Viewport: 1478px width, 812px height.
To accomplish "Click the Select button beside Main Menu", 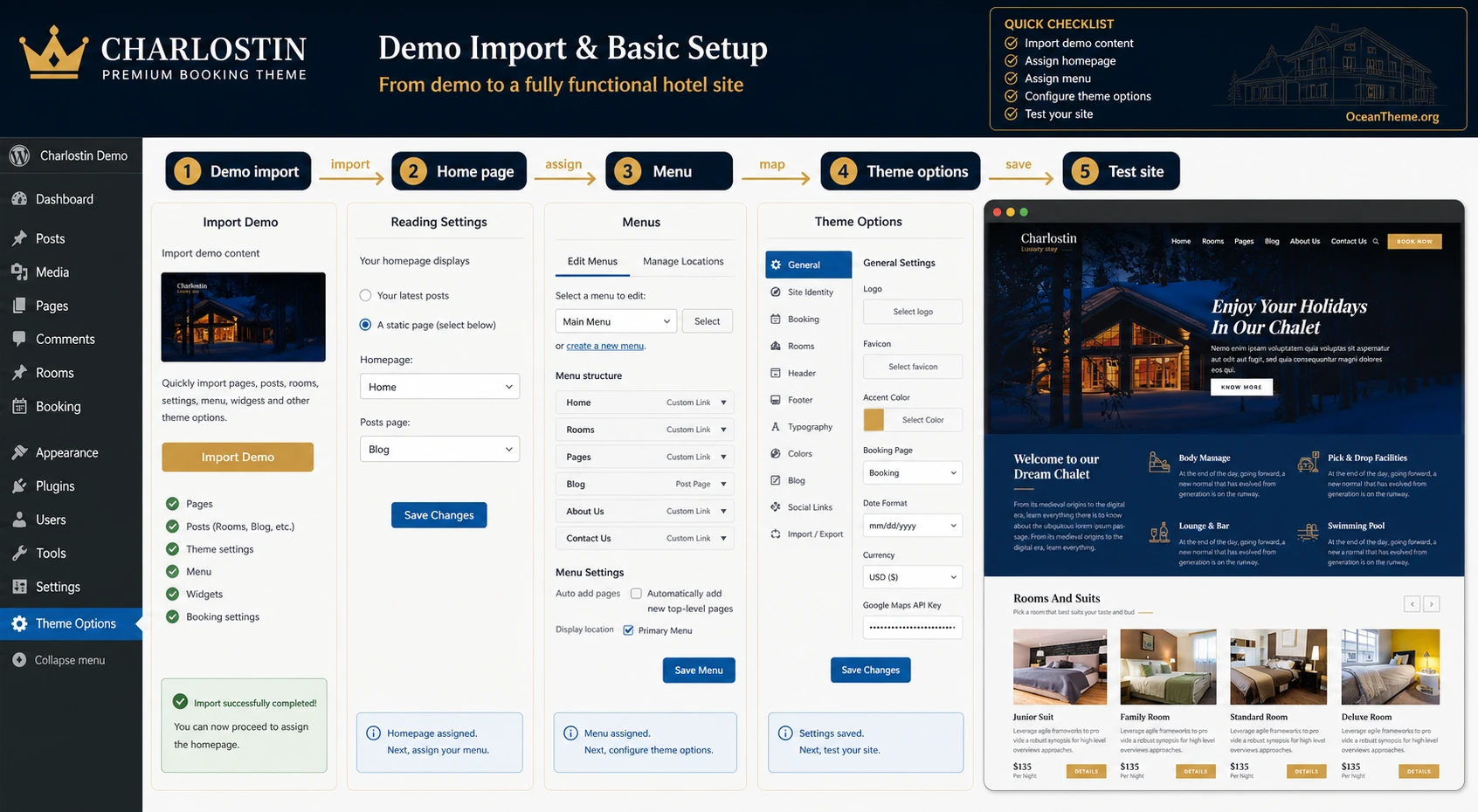I will (708, 321).
